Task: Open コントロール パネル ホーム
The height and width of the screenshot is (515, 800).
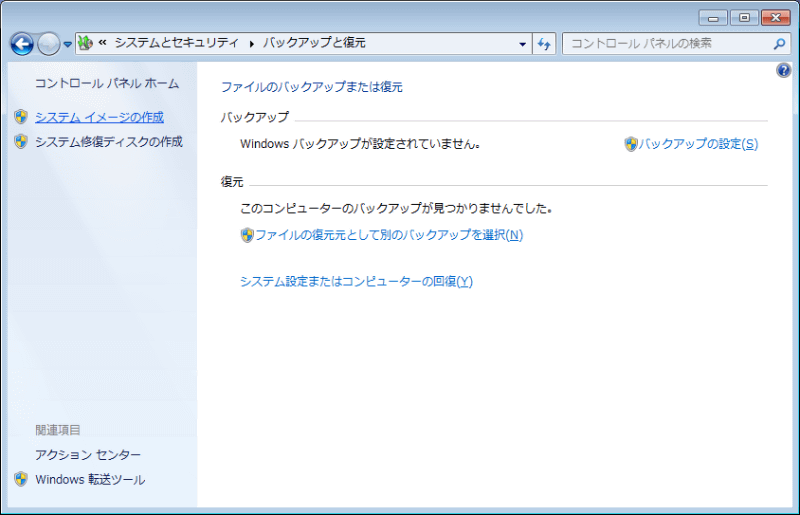Action: [107, 83]
